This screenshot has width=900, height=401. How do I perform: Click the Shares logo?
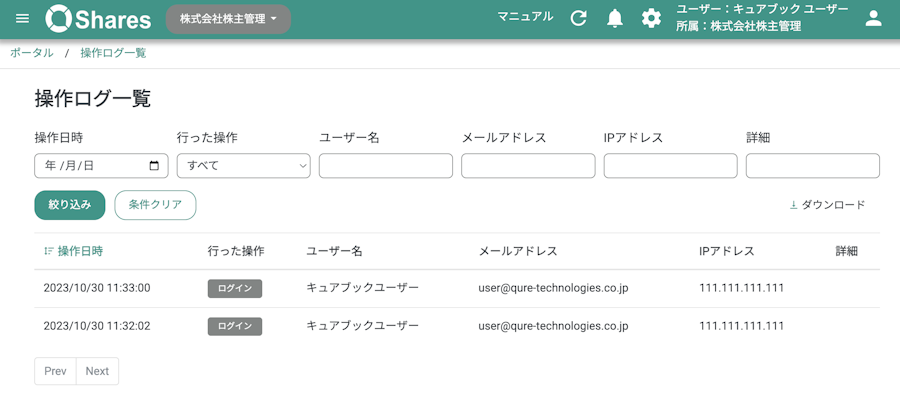tap(99, 19)
